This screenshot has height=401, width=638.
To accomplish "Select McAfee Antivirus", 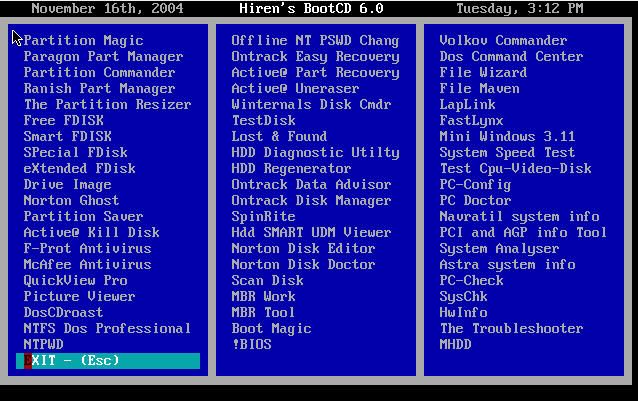I will pyautogui.click(x=87, y=264).
